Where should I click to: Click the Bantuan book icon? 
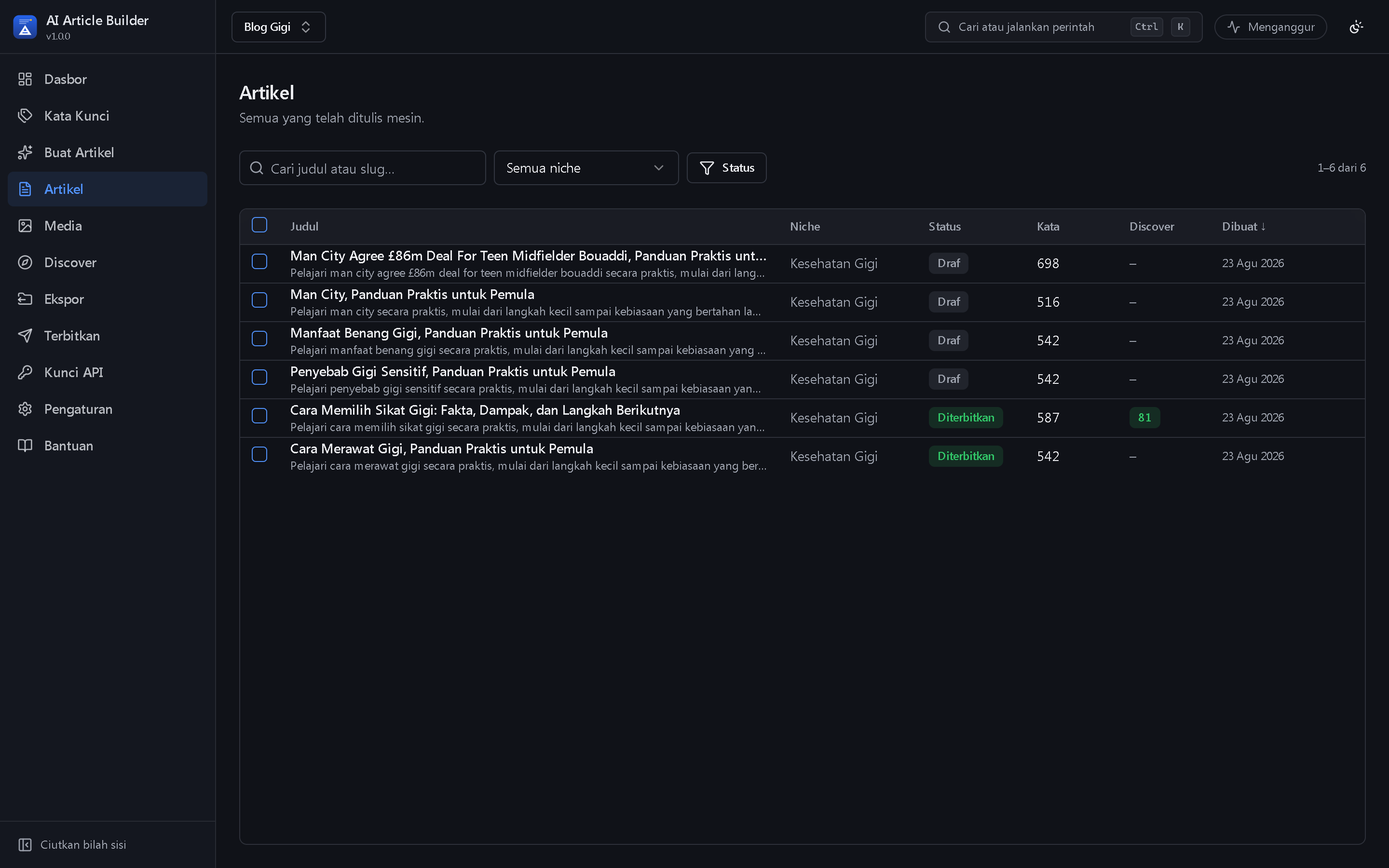25,446
